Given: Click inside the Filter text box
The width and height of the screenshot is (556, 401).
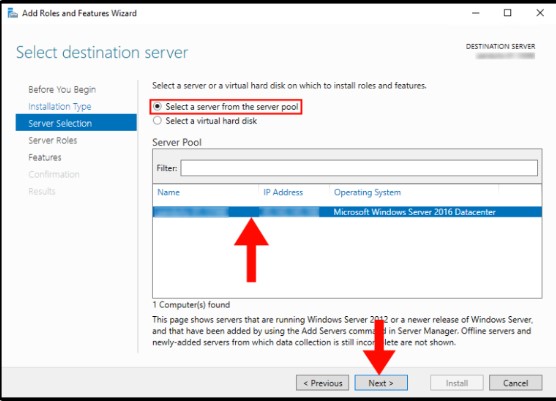Looking at the screenshot, I should (359, 168).
